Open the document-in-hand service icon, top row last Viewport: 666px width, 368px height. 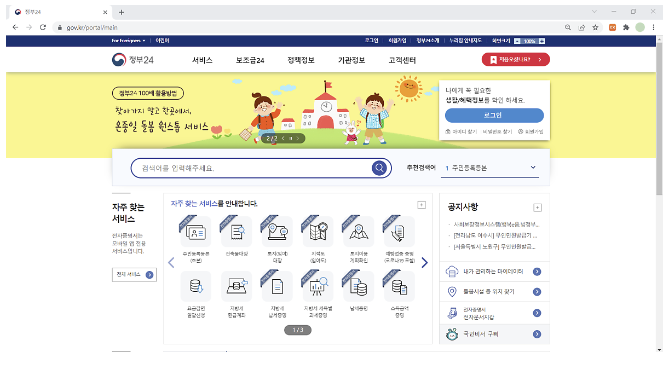pyautogui.click(x=399, y=232)
